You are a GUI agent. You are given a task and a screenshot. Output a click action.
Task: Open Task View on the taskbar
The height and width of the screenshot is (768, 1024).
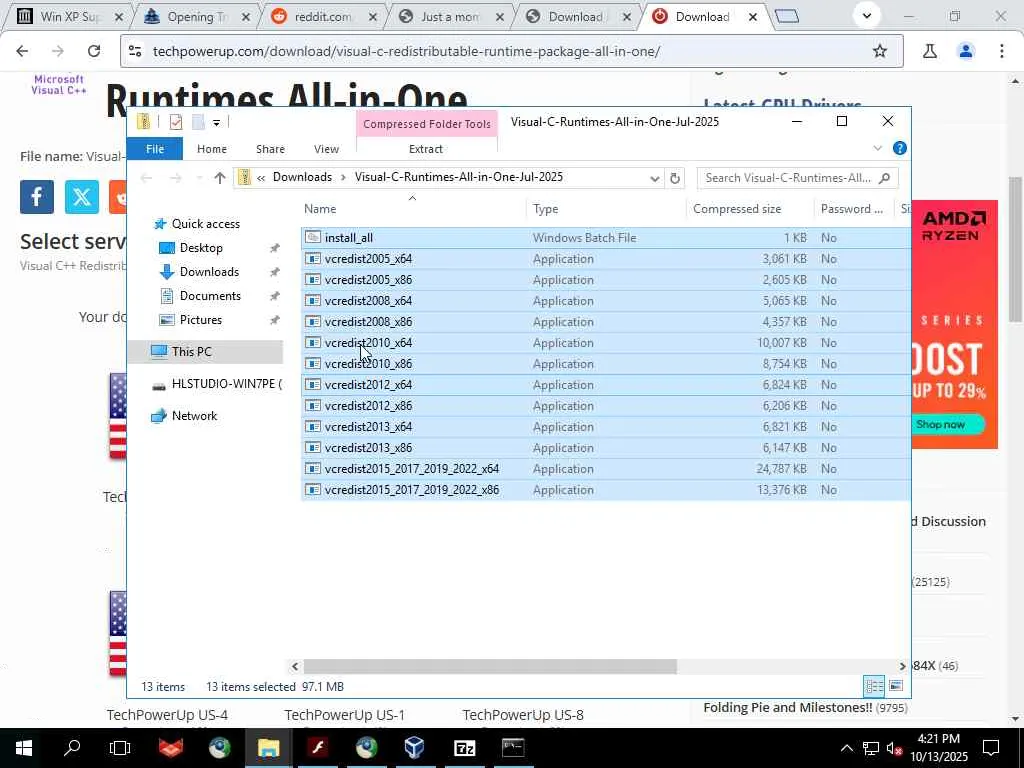(x=120, y=748)
